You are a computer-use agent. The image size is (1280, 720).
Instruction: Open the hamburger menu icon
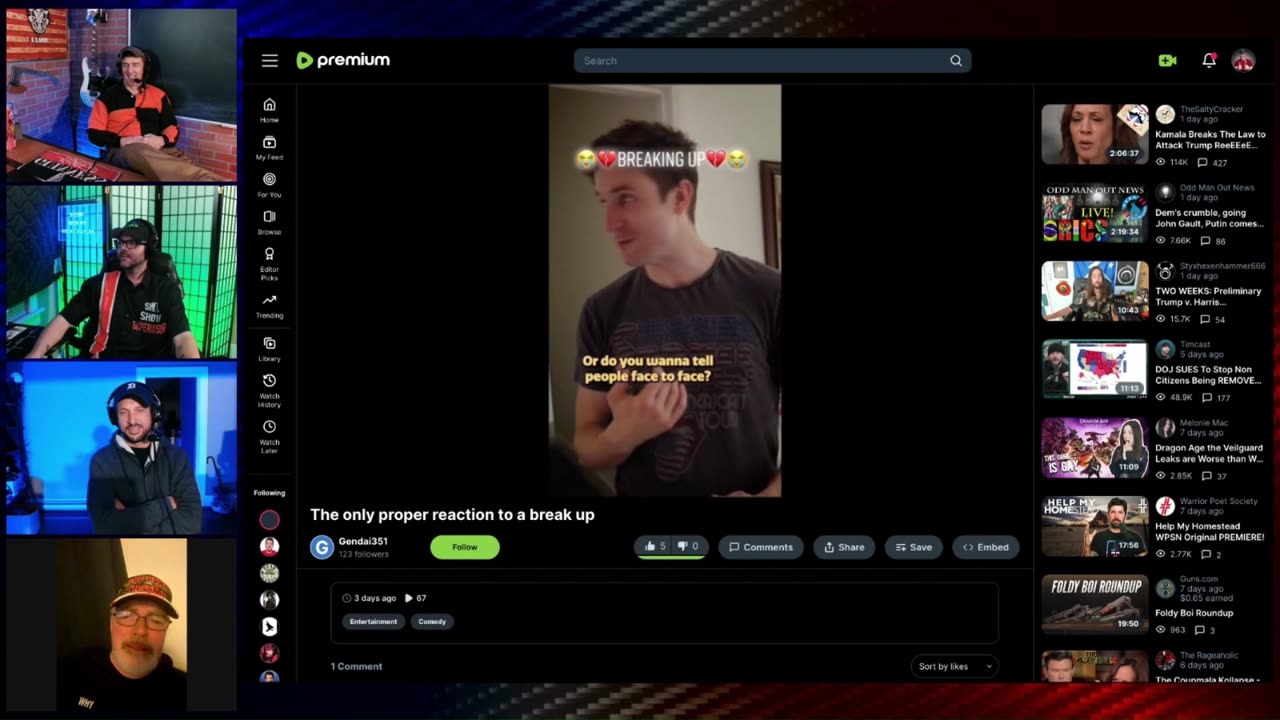click(270, 61)
